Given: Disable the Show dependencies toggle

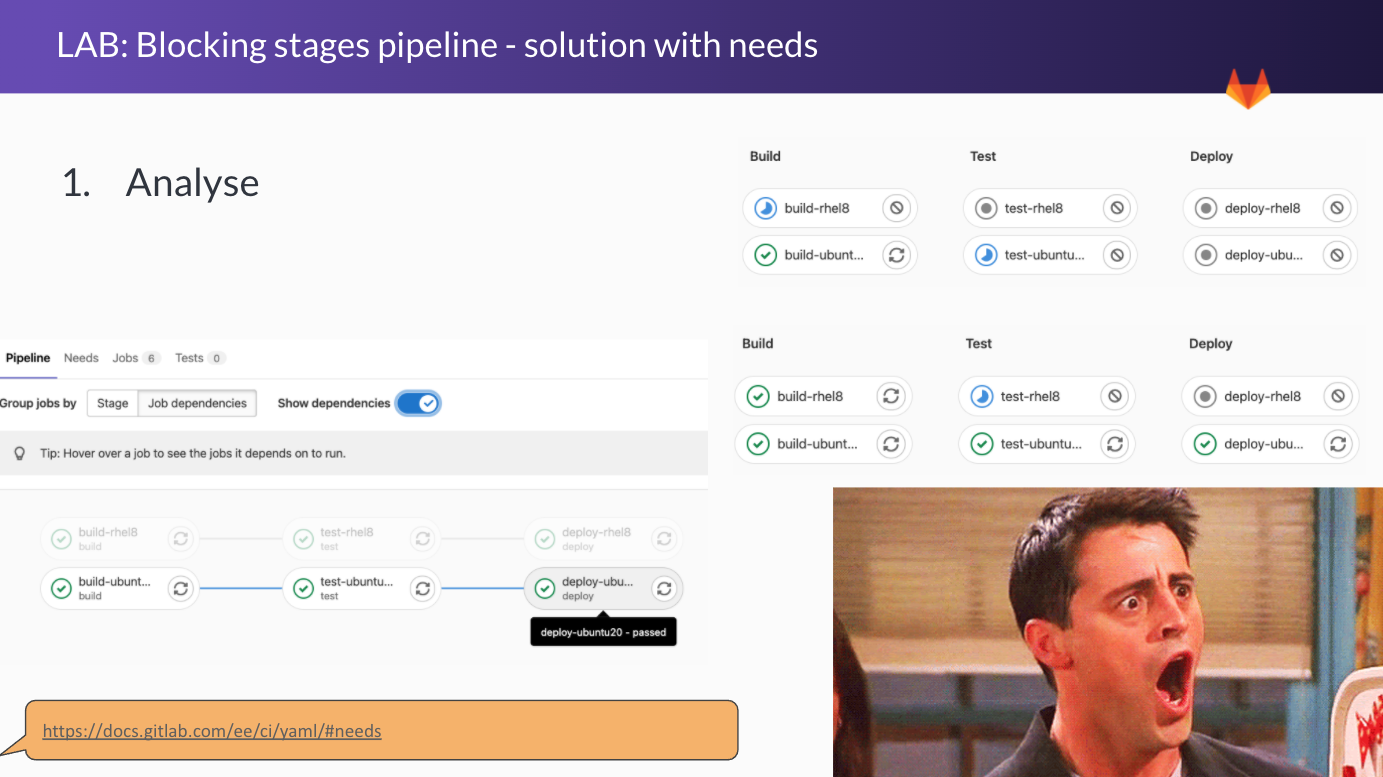Looking at the screenshot, I should 419,403.
